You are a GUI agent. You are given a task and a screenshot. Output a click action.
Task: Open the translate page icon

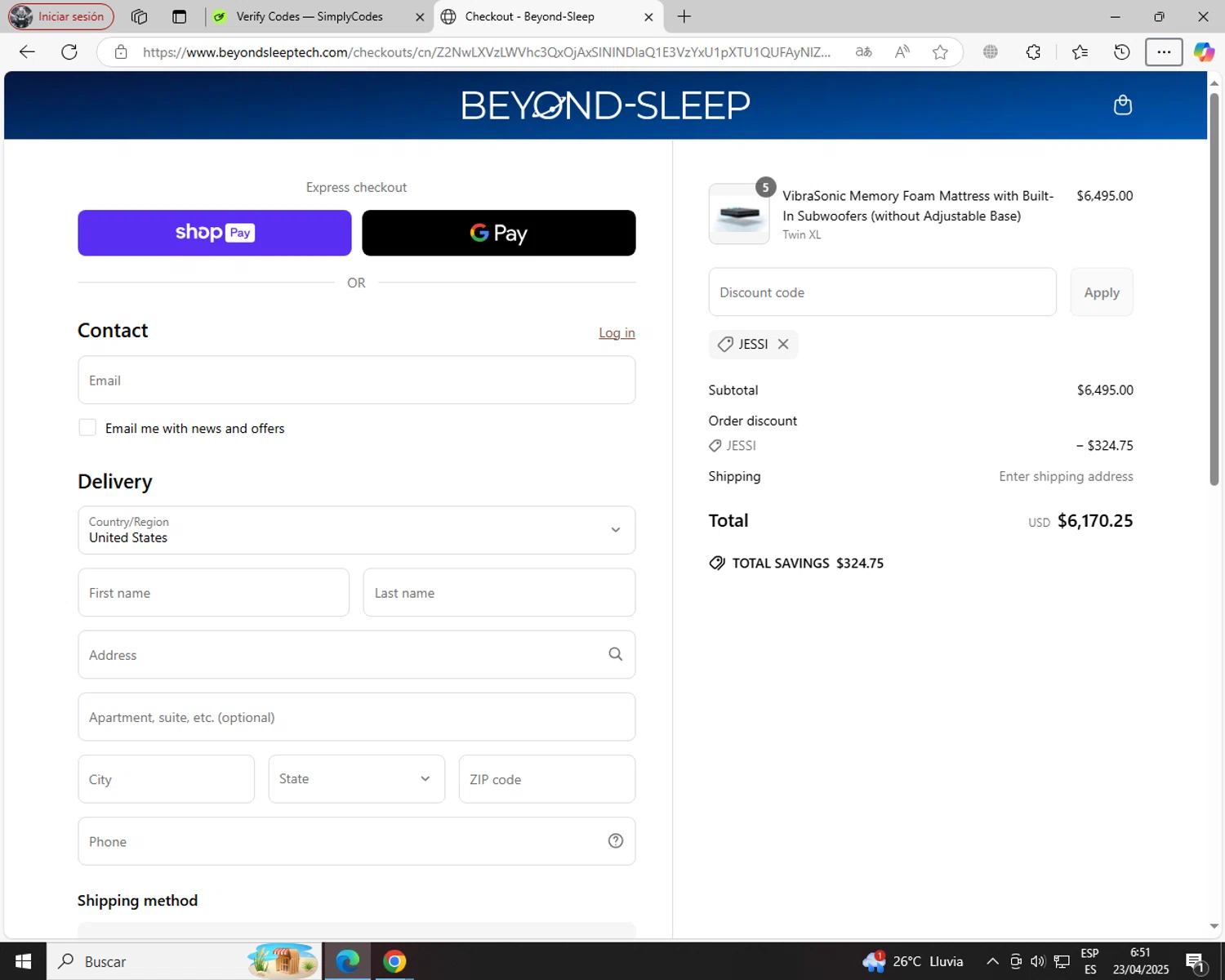(863, 52)
